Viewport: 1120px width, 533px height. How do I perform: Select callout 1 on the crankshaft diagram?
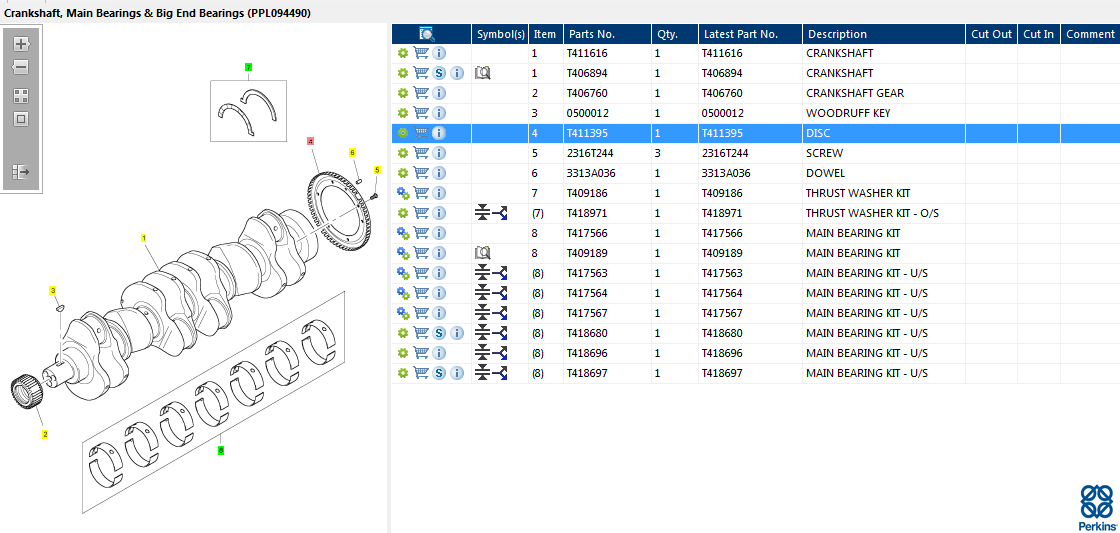[144, 237]
